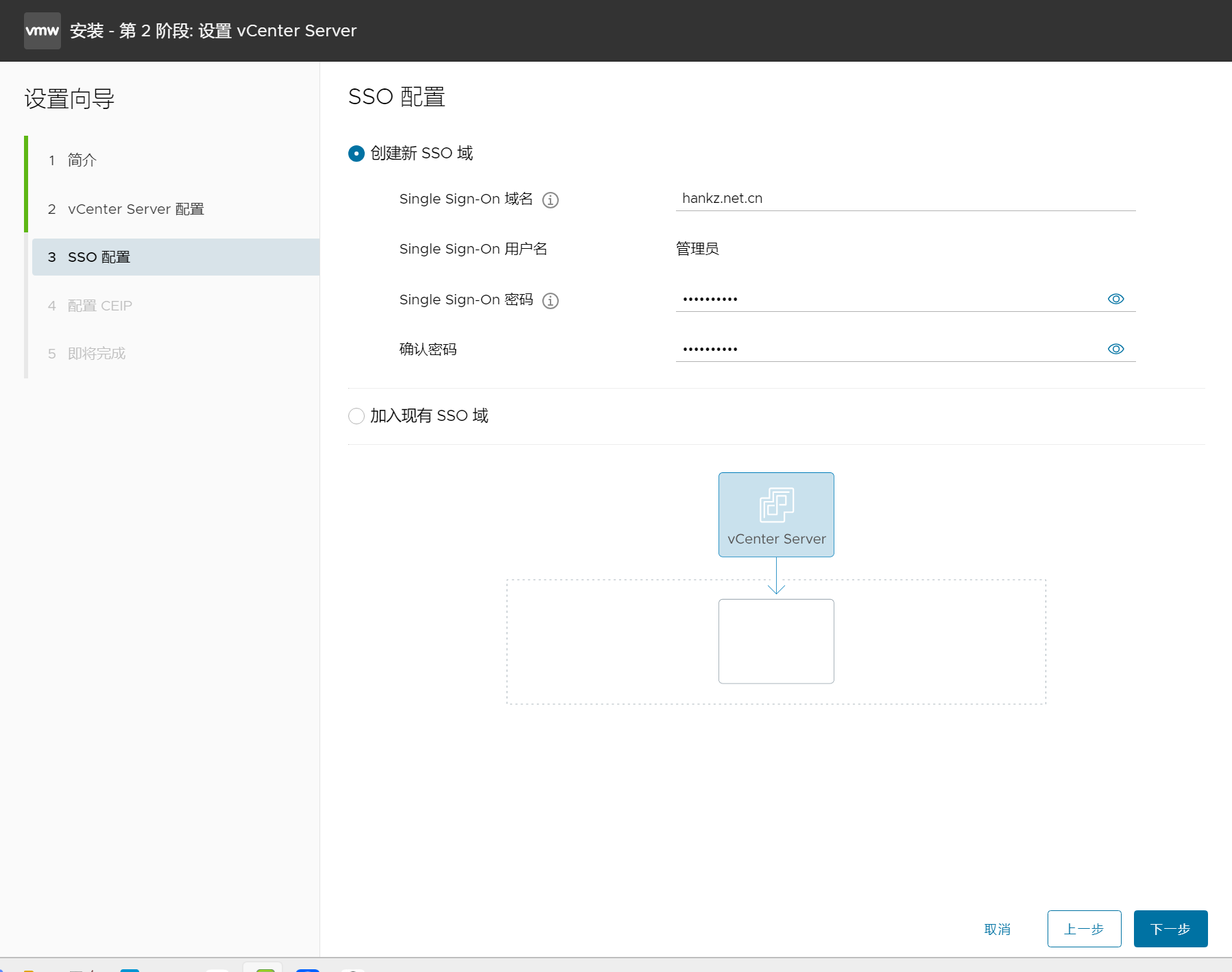Viewport: 1232px width, 972px height.
Task: Click the vCenter Server diagram icon
Action: coord(776,515)
